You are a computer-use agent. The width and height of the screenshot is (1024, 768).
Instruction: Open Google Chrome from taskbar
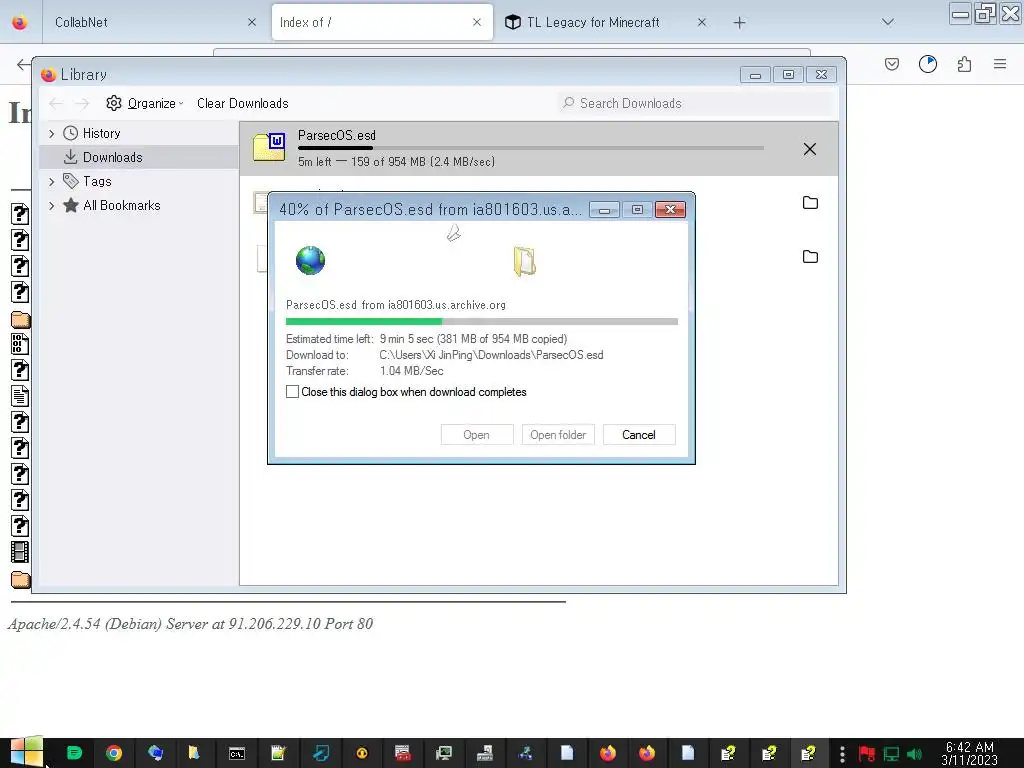pyautogui.click(x=114, y=754)
